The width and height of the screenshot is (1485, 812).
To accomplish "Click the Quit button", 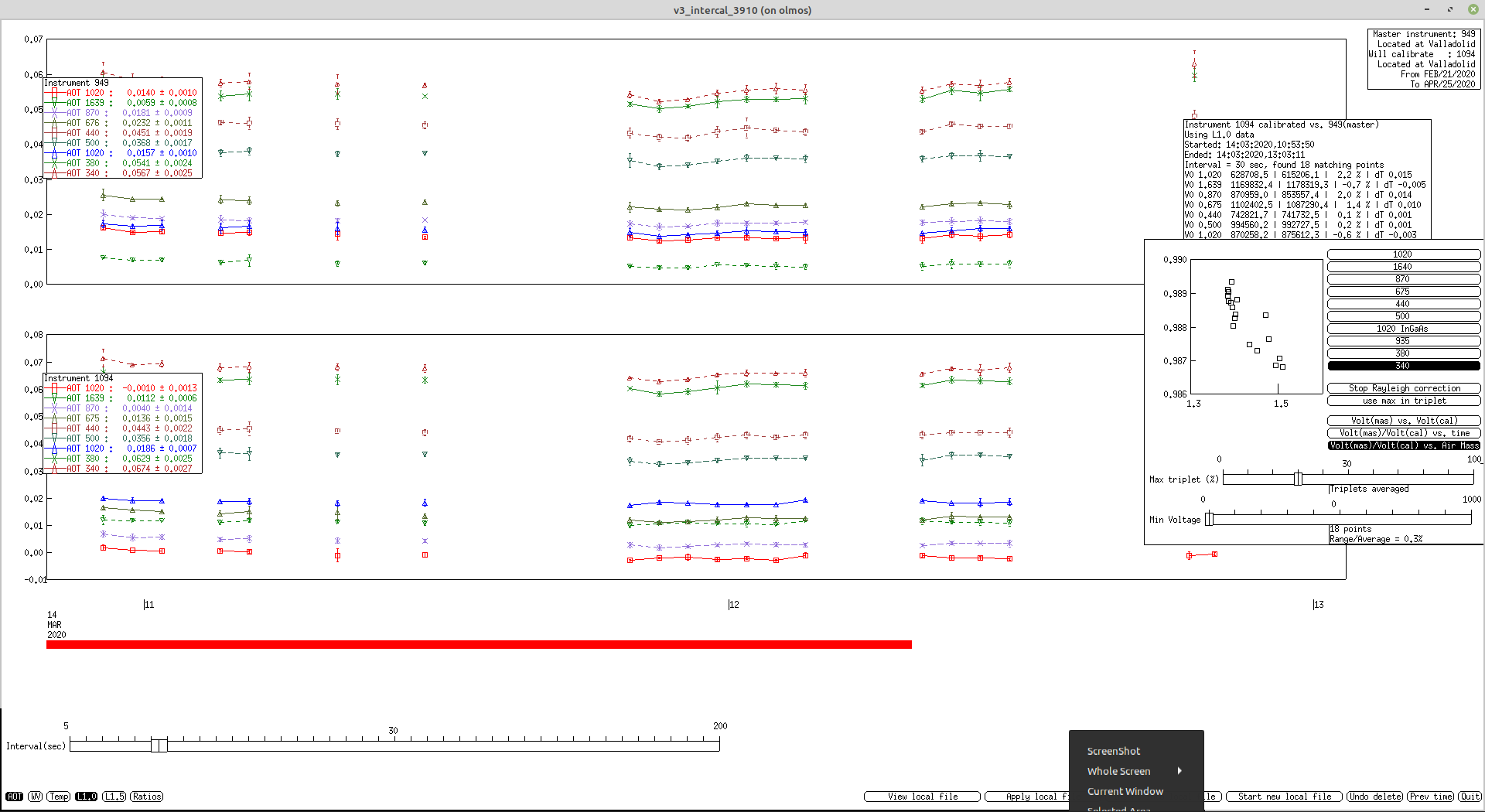I will (1470, 797).
